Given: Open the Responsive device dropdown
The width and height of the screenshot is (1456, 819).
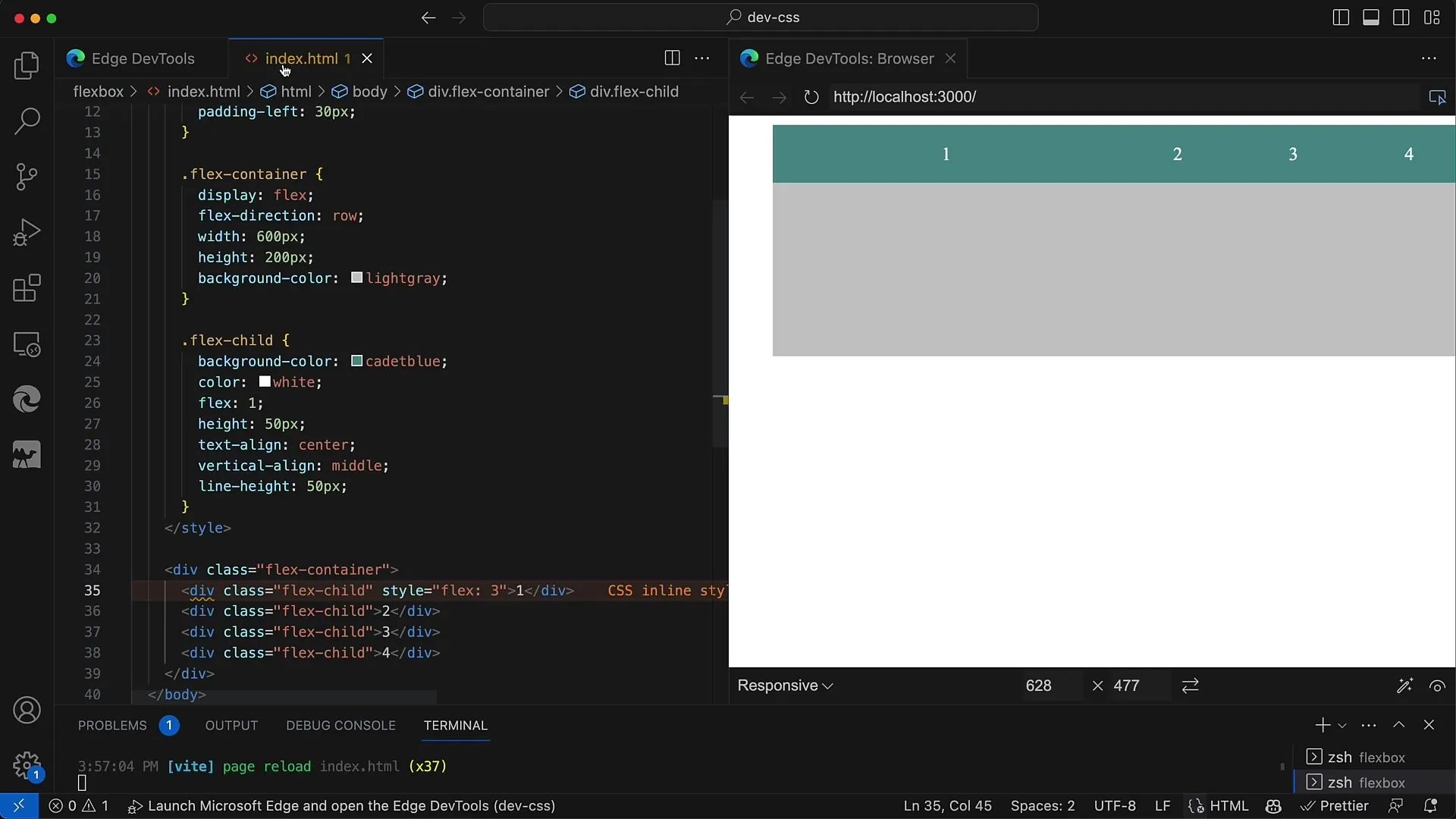Looking at the screenshot, I should pos(786,686).
